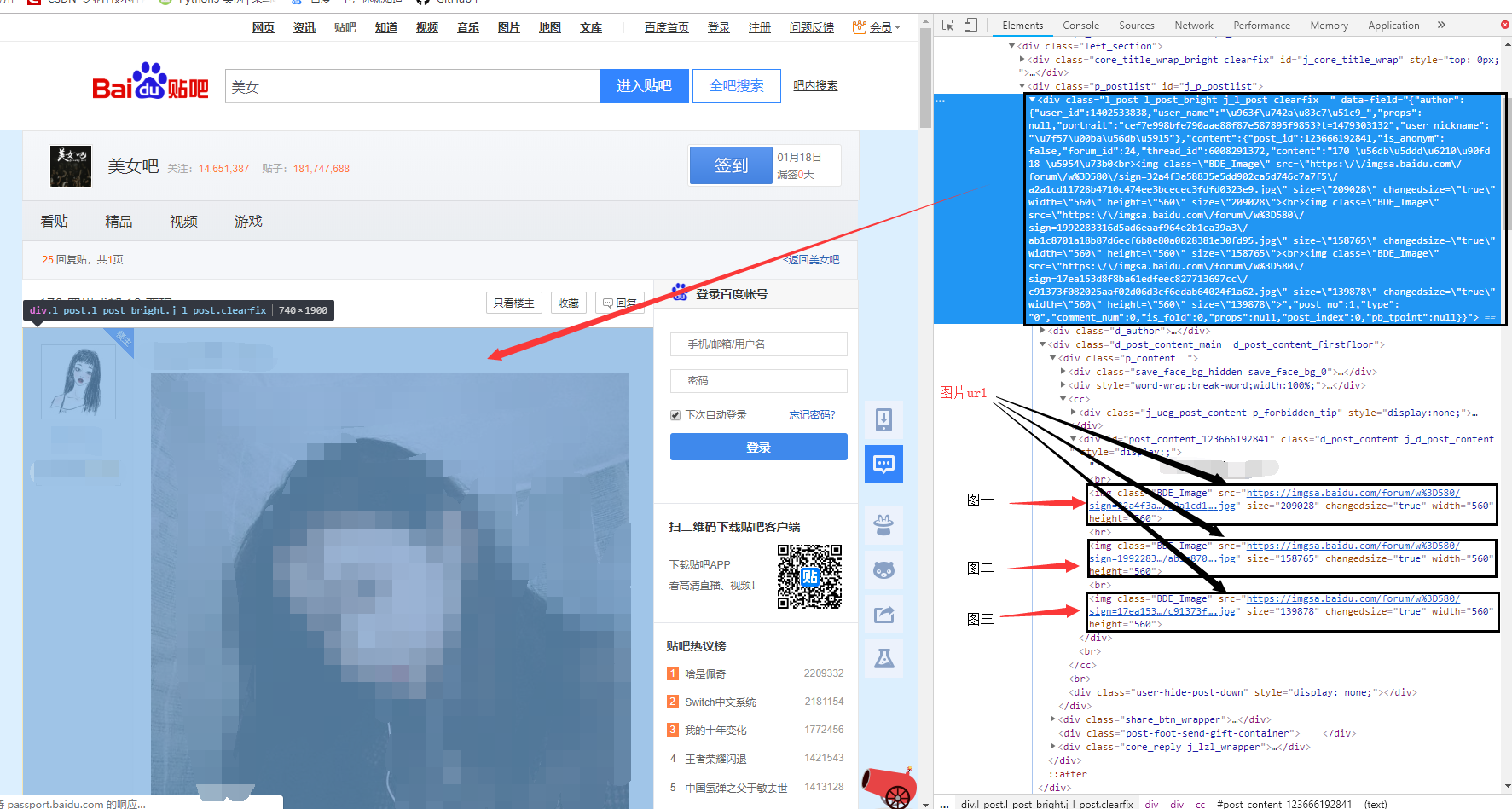Collapse the d_post_content_main div in Elements tree
The image size is (1512, 809).
click(x=1041, y=344)
